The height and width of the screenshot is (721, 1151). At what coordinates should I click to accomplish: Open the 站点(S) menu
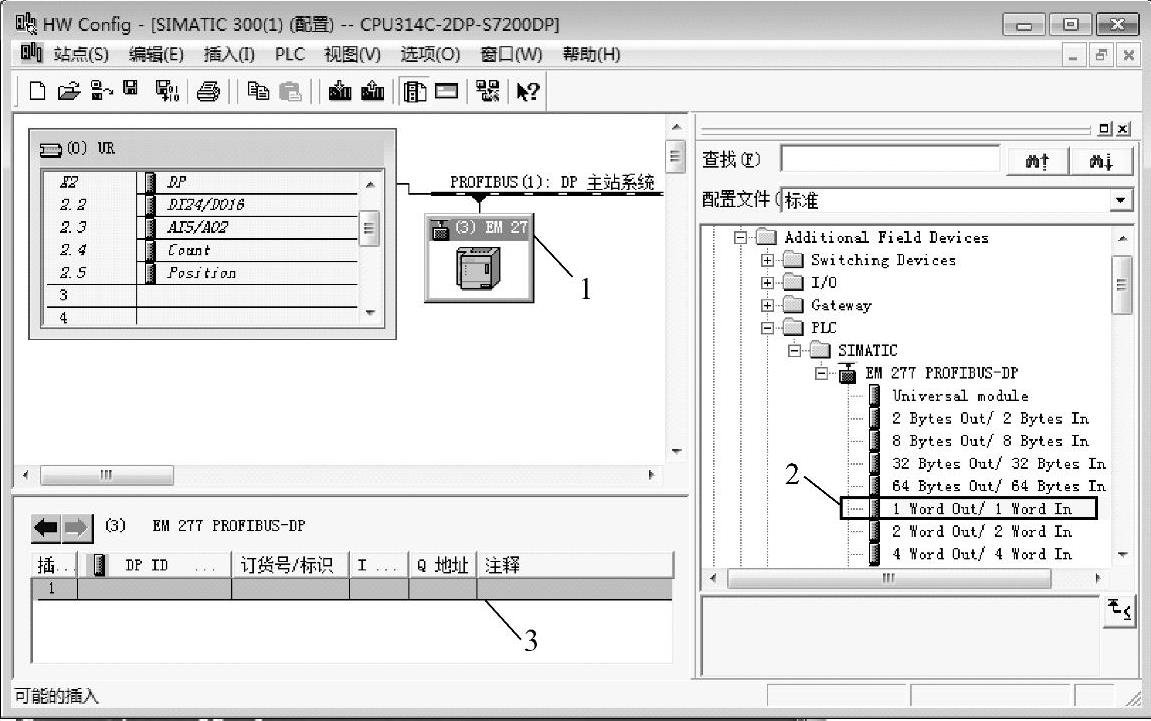coord(81,54)
